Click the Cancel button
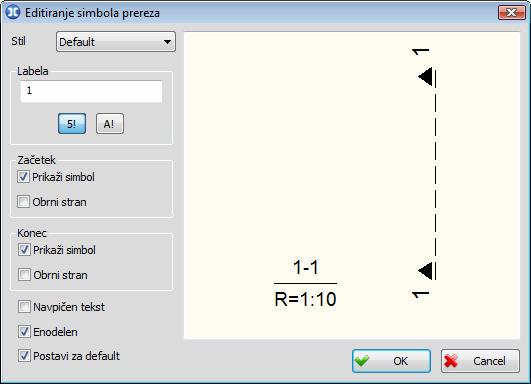This screenshot has height=384, width=531. pos(480,361)
